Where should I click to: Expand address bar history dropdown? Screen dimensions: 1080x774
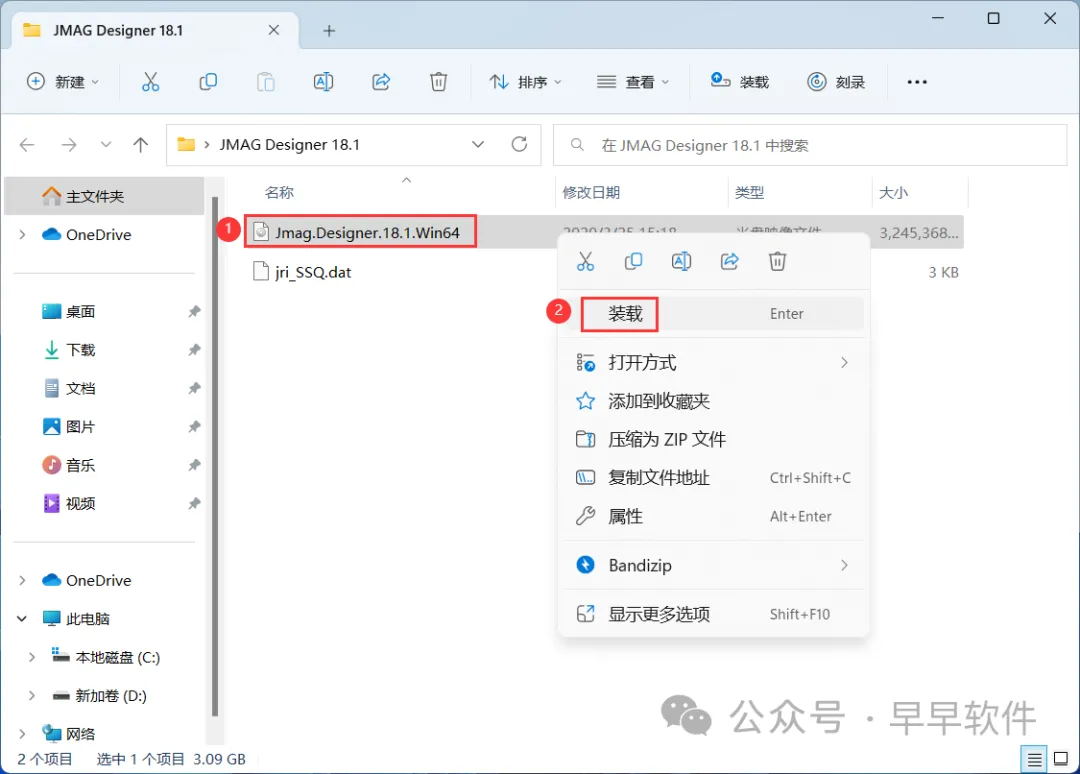click(x=477, y=144)
